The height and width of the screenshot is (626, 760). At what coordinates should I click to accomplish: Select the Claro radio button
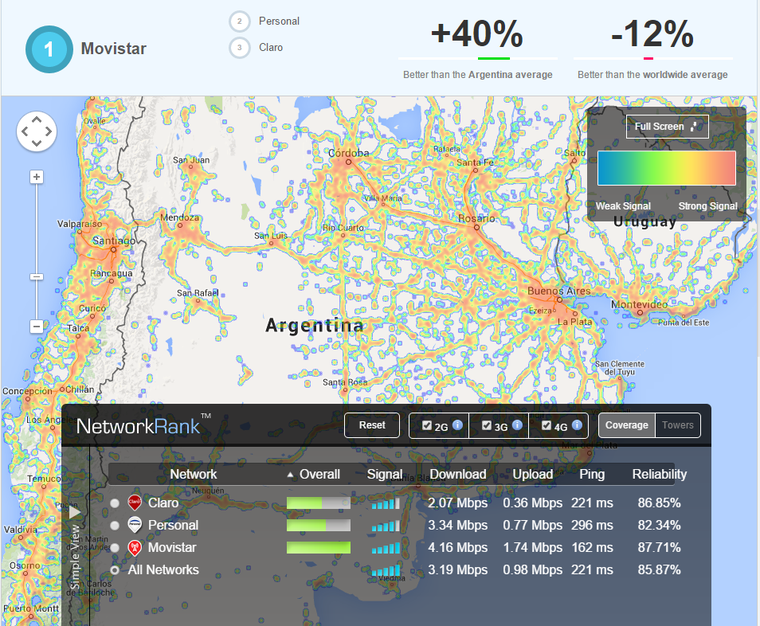[114, 503]
